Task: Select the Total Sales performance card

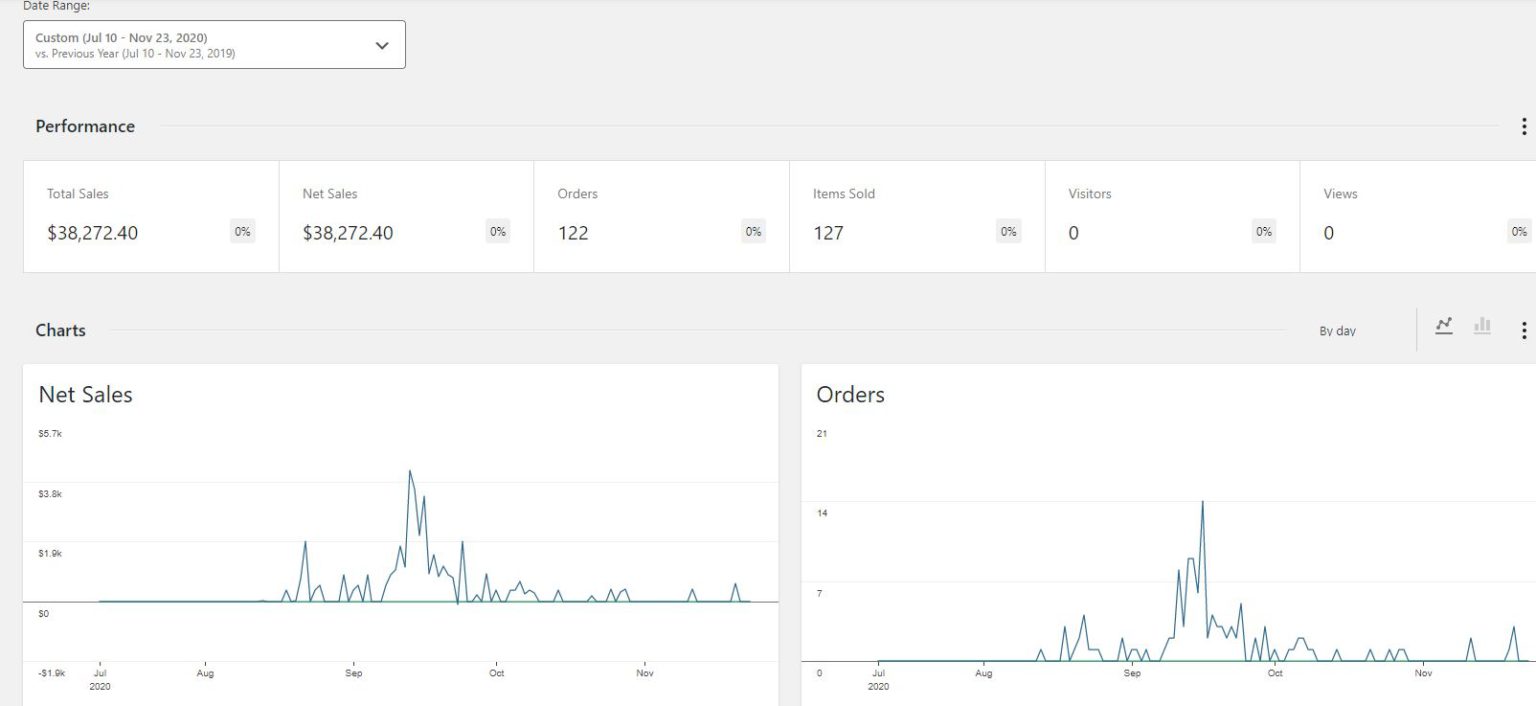Action: (x=151, y=216)
